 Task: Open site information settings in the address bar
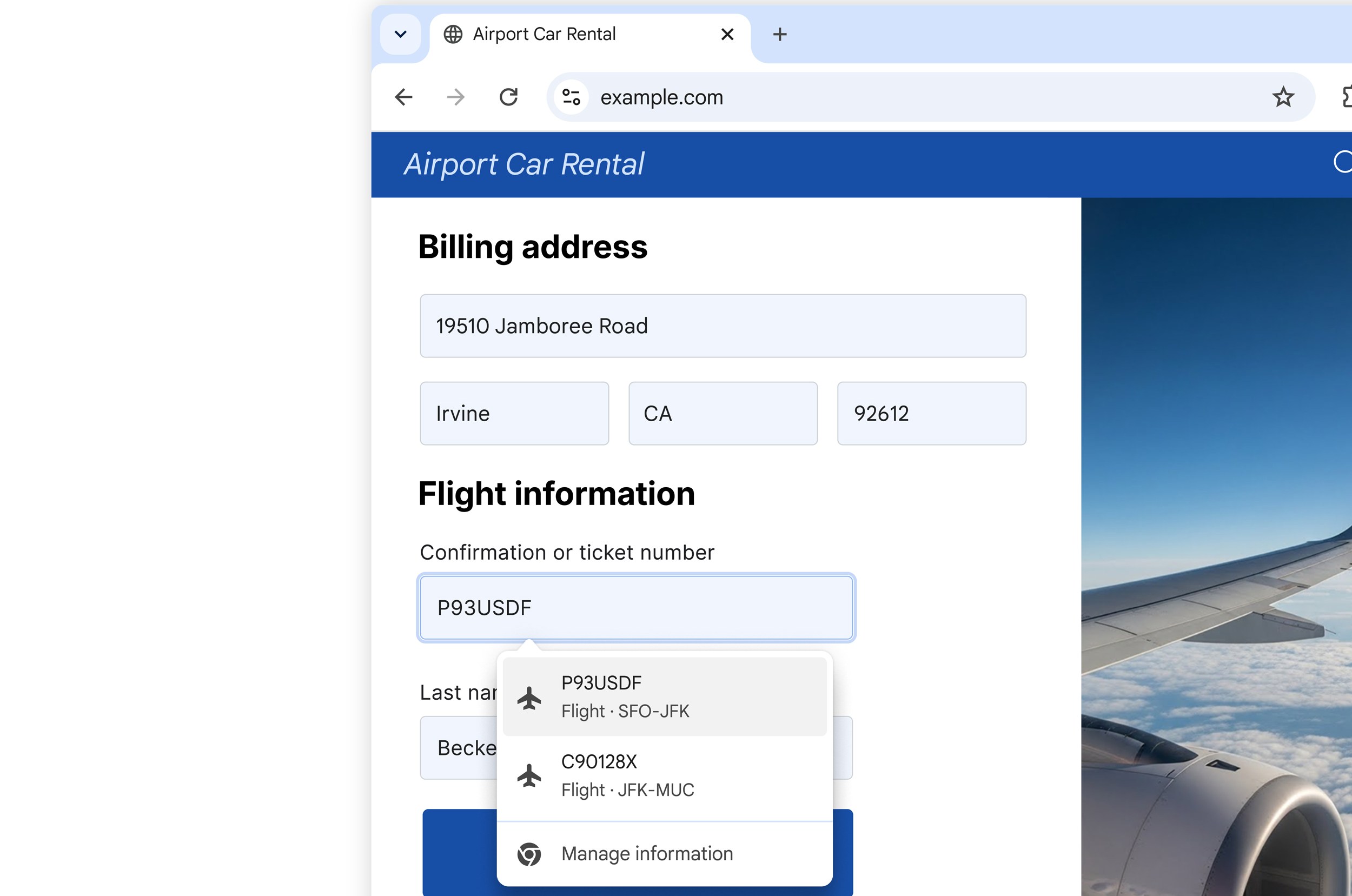pyautogui.click(x=571, y=97)
